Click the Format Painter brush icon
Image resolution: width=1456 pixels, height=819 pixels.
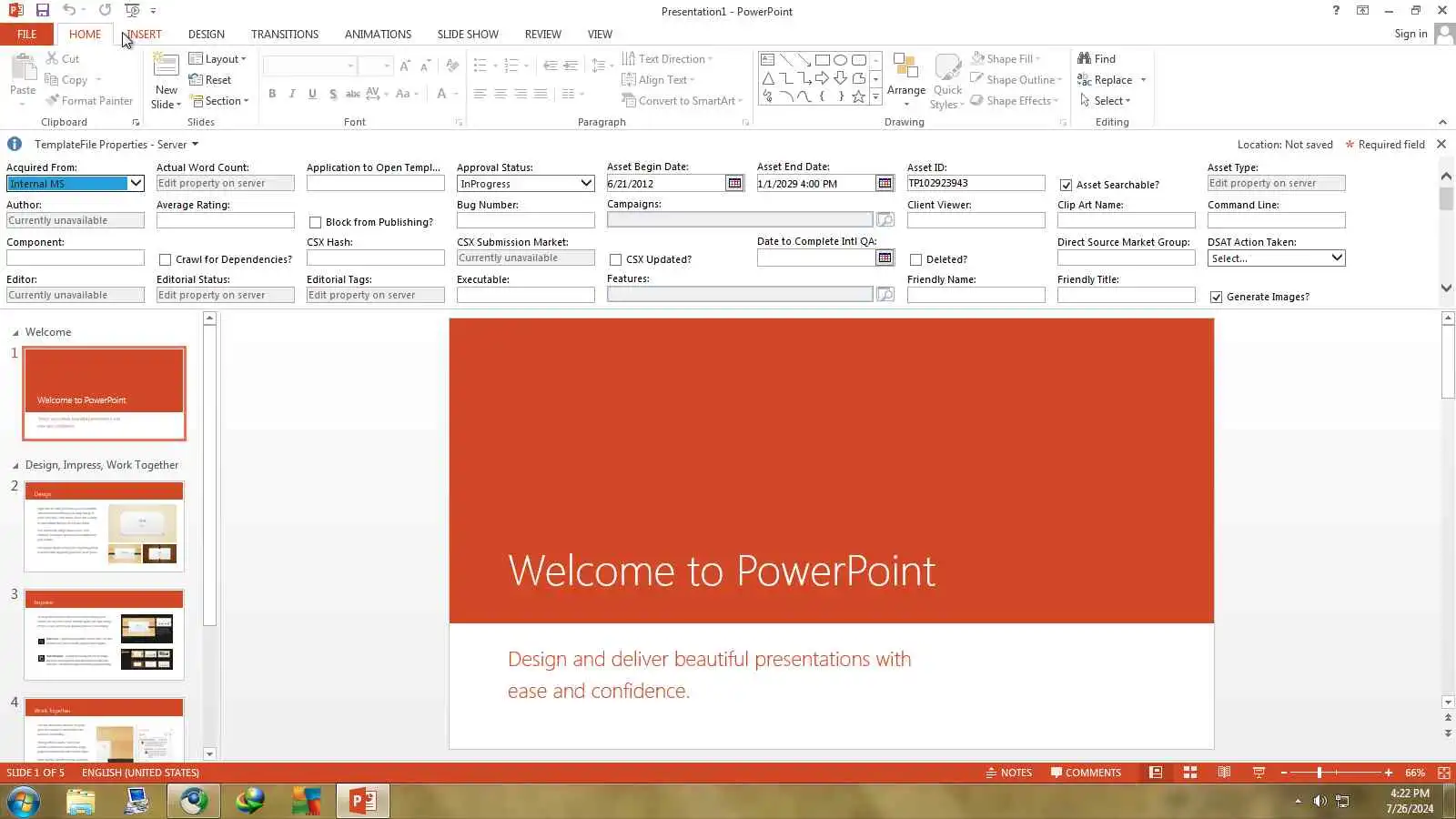tap(52, 100)
